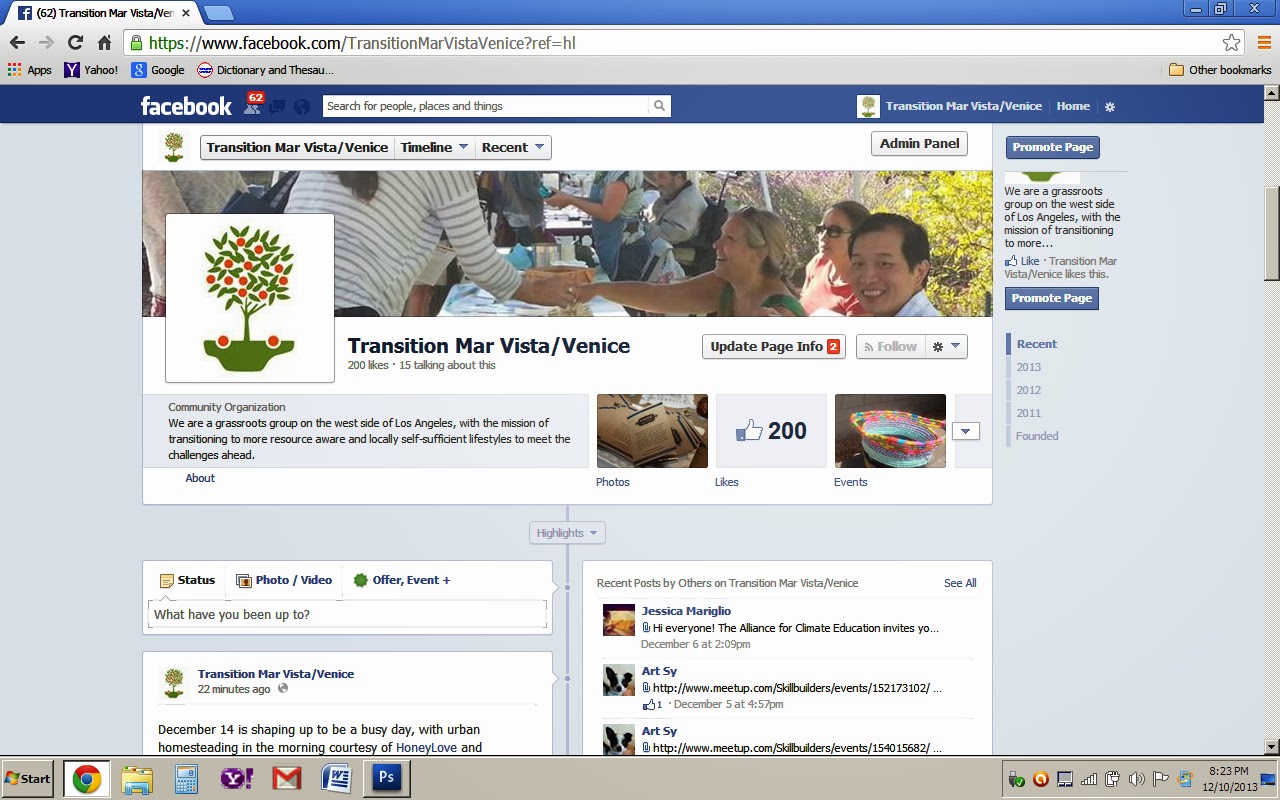1280x800 pixels.
Task: Click browser back arrow
Action: click(x=17, y=43)
